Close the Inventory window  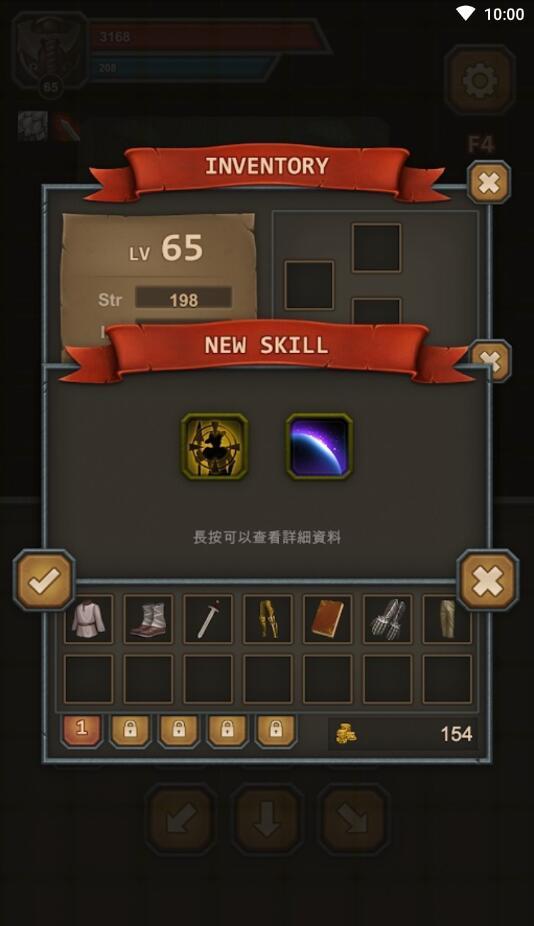coord(489,182)
